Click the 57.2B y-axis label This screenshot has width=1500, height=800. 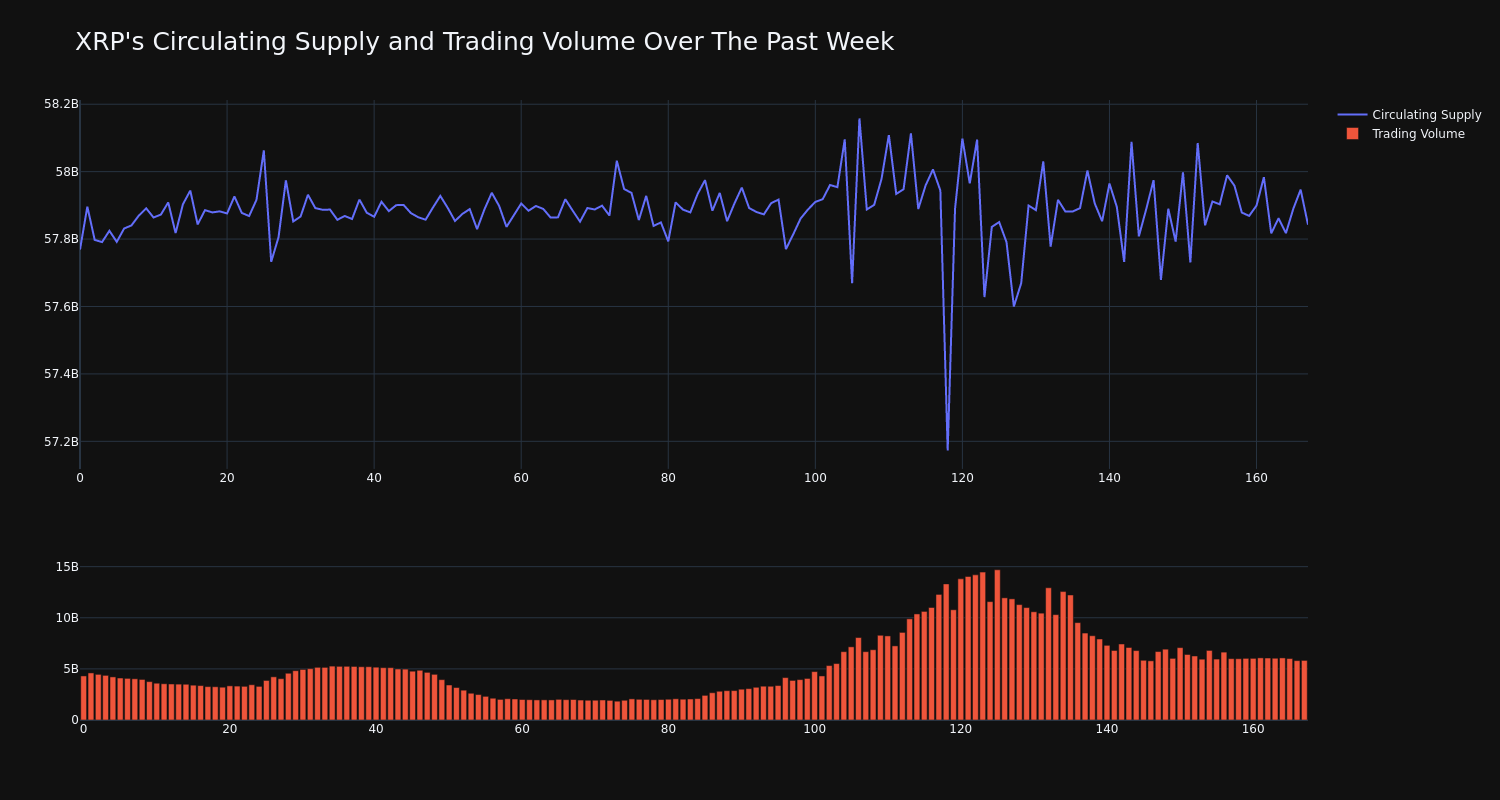tap(61, 442)
